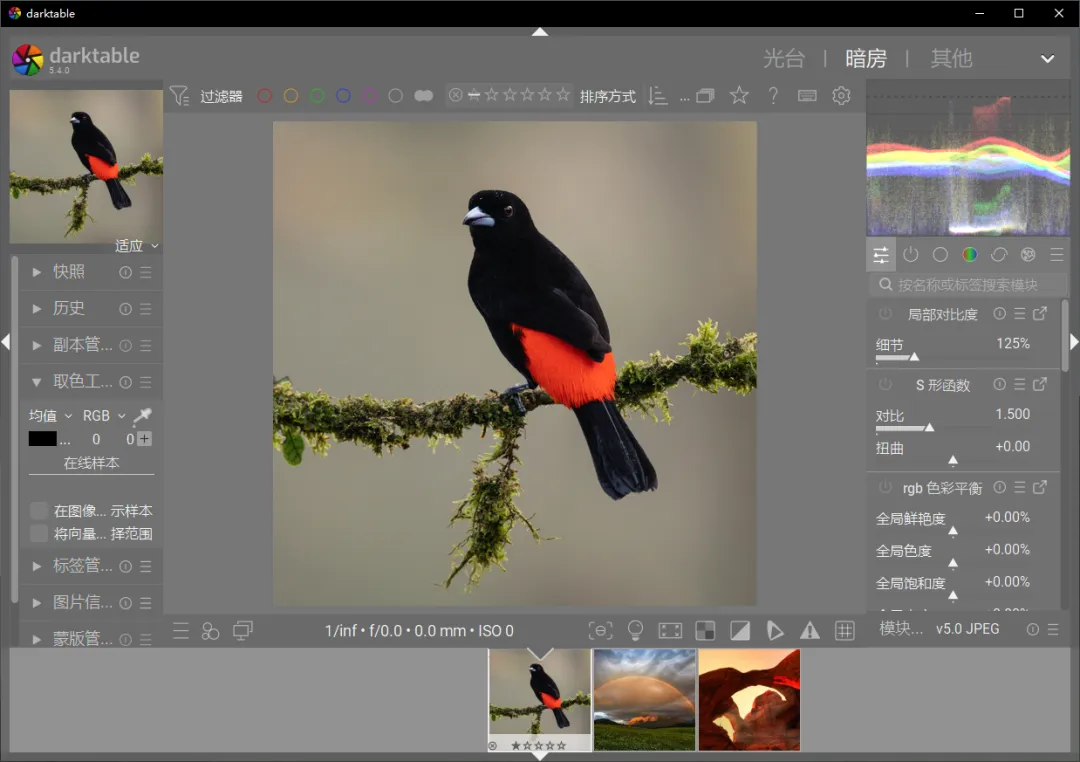Open second darkroom window icon
This screenshot has width=1080, height=762.
[242, 630]
